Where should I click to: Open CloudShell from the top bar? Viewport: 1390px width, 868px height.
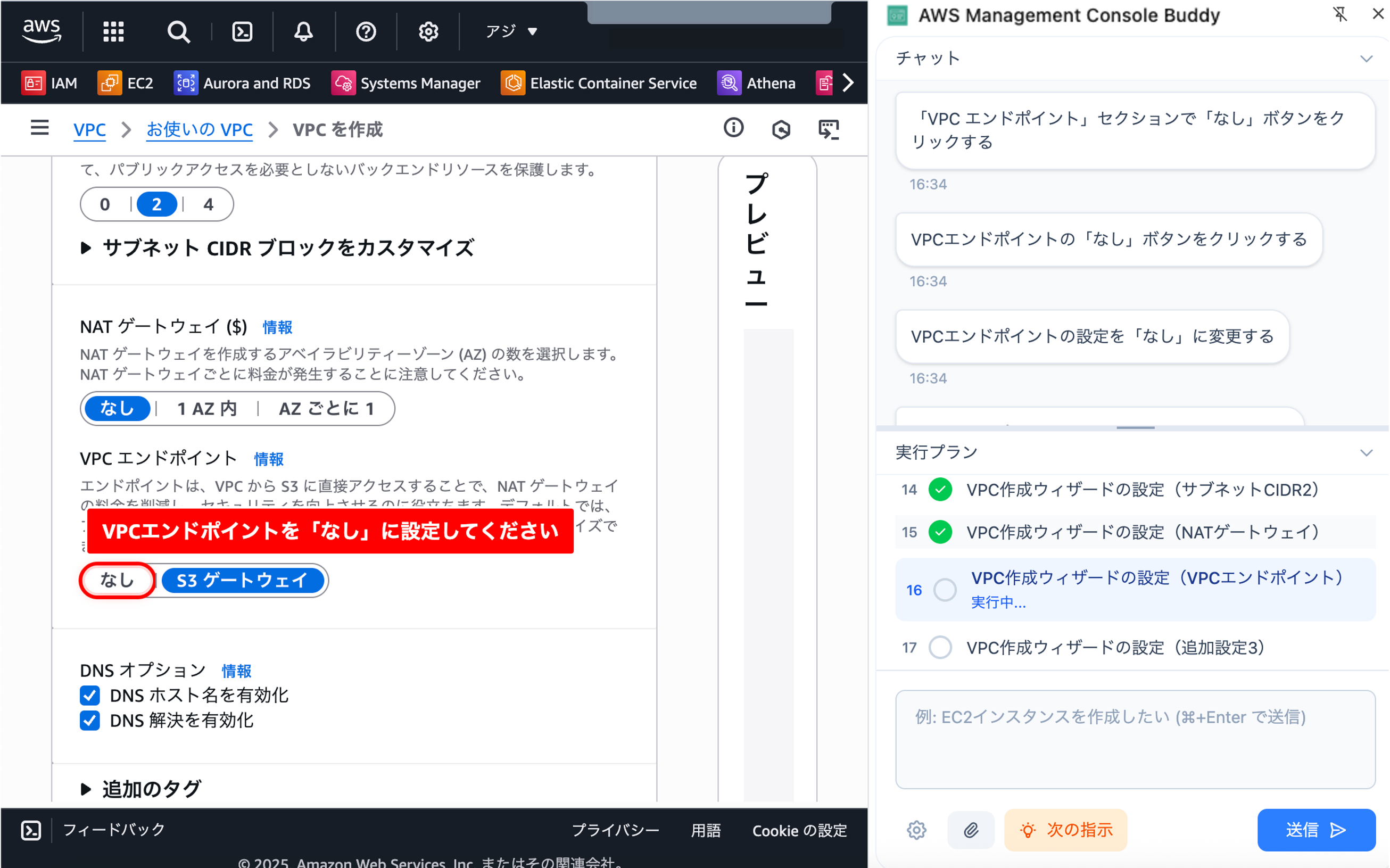[x=242, y=31]
